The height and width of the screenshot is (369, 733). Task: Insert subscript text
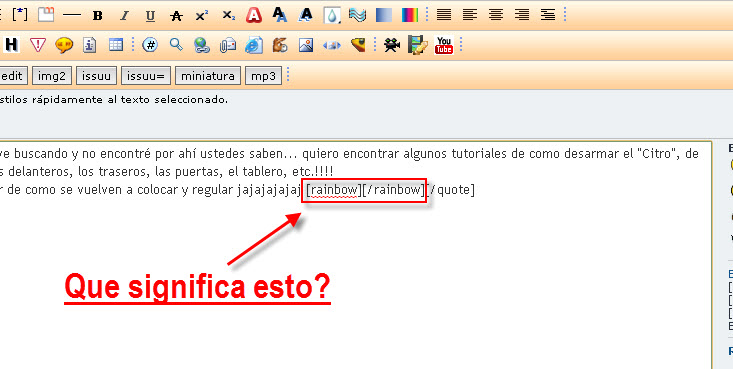tap(228, 15)
